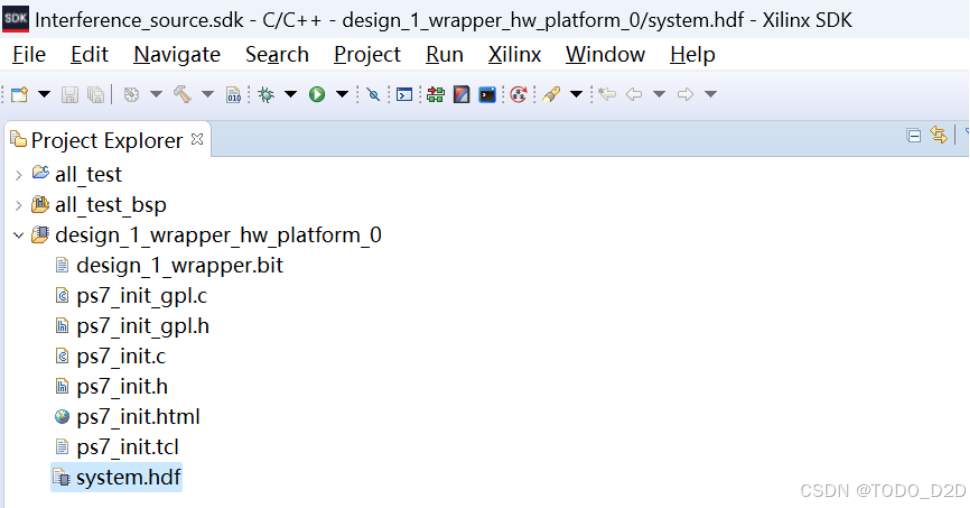Open the Debug dropdown arrow
The width and height of the screenshot is (970, 508).
click(x=290, y=95)
